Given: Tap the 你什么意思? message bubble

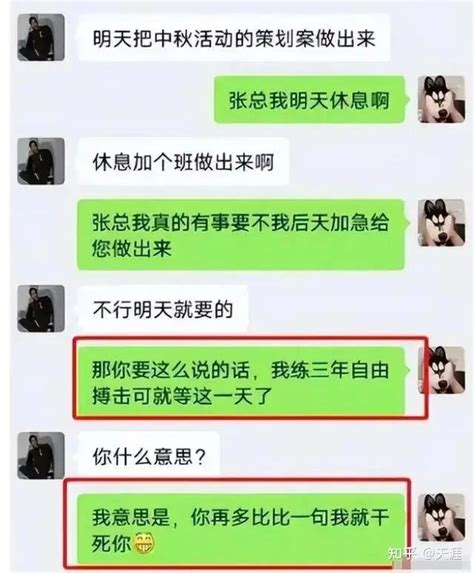Looking at the screenshot, I should (148, 456).
